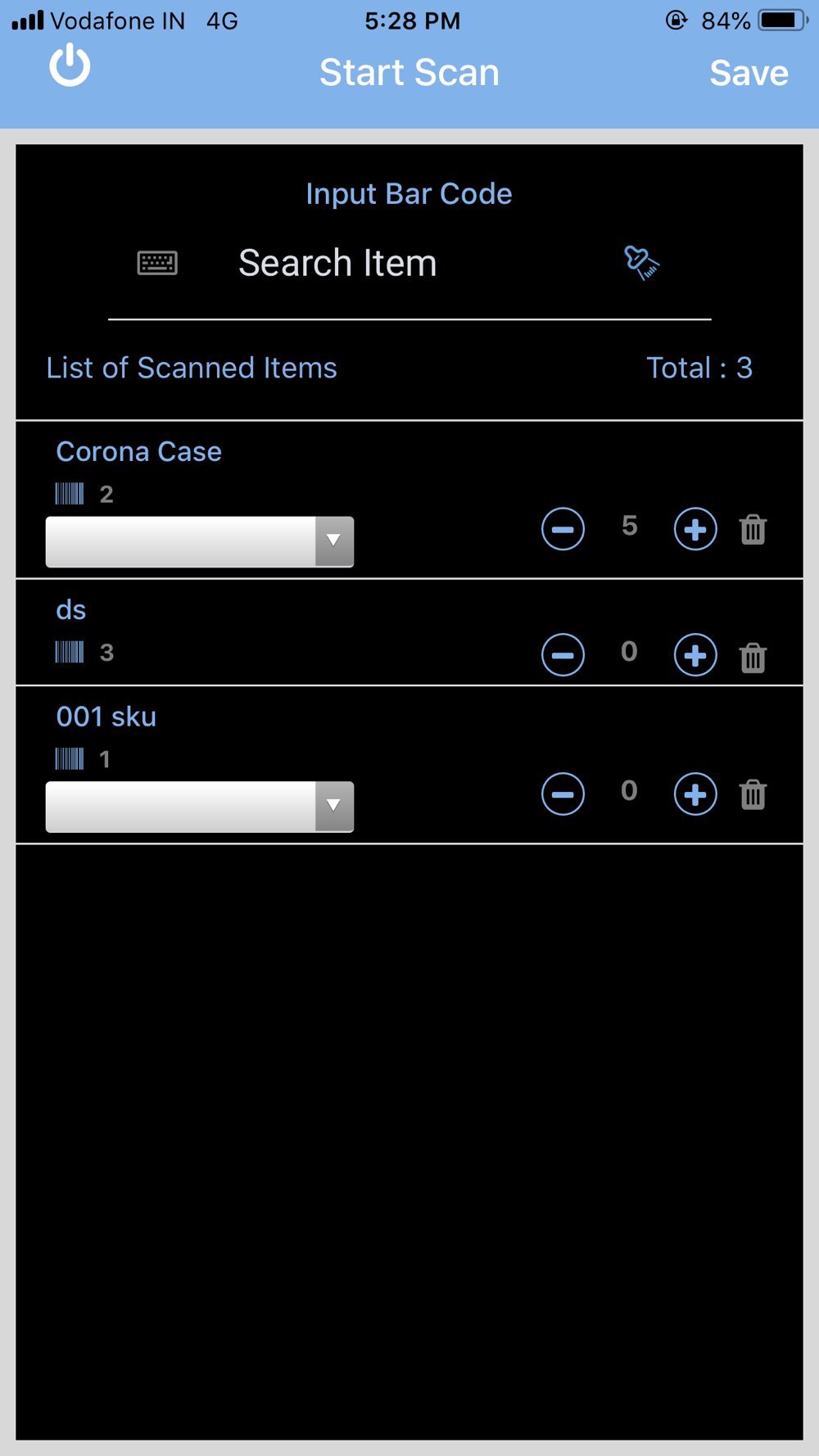Decrease 001 sku quantity
The image size is (819, 1456).
[x=563, y=794]
